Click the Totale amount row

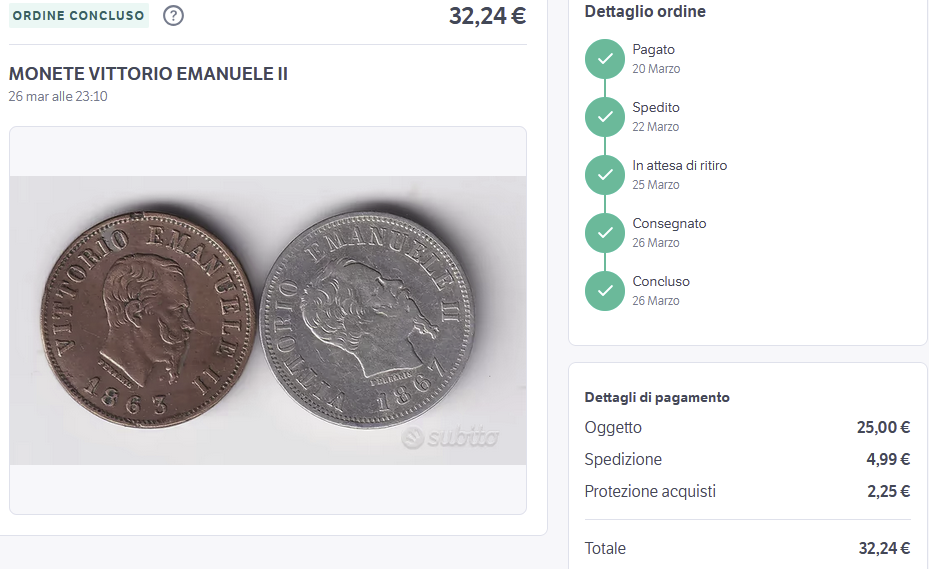747,548
